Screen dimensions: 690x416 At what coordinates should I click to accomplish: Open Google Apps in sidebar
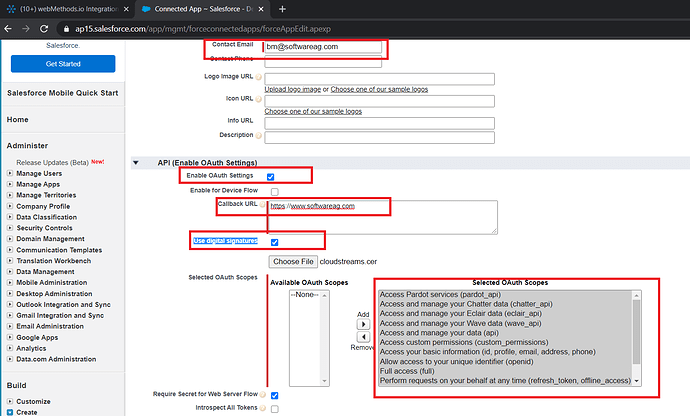point(37,338)
